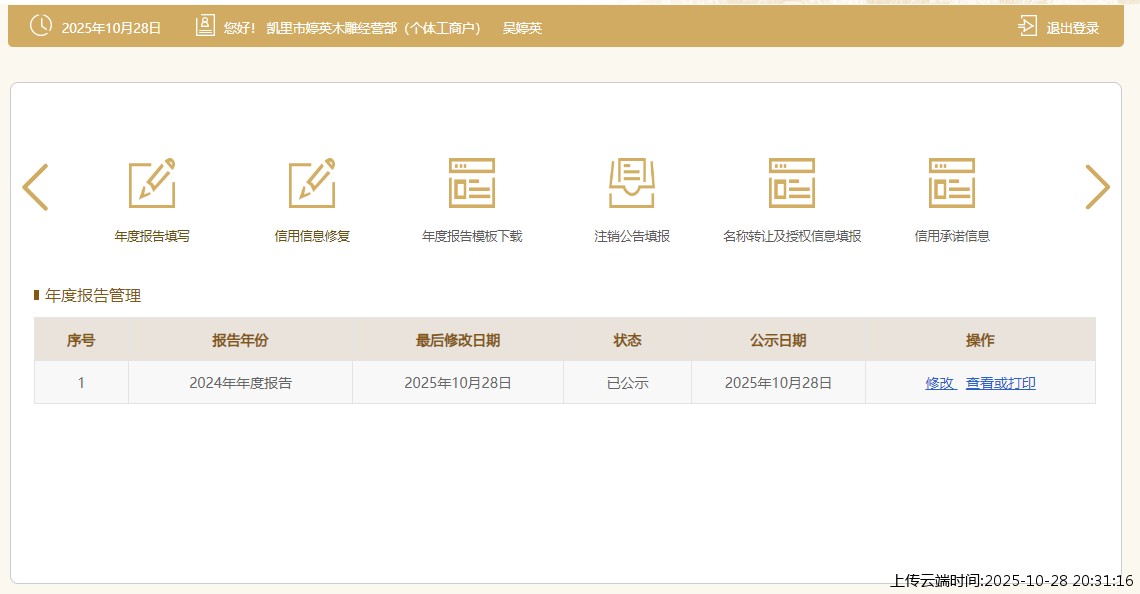Open the 注销公告填报 inbox icon
Image resolution: width=1140 pixels, height=594 pixels.
(x=632, y=183)
